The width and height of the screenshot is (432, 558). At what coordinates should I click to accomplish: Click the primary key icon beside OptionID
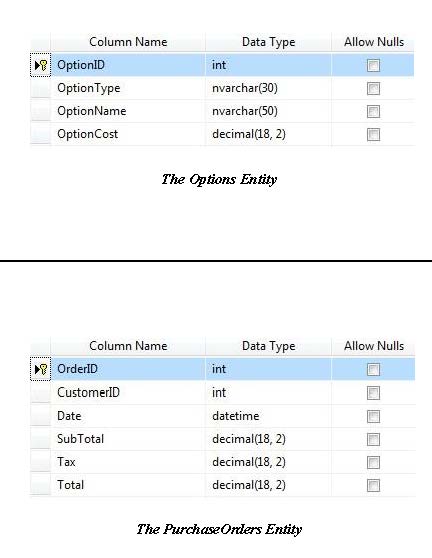(43, 65)
